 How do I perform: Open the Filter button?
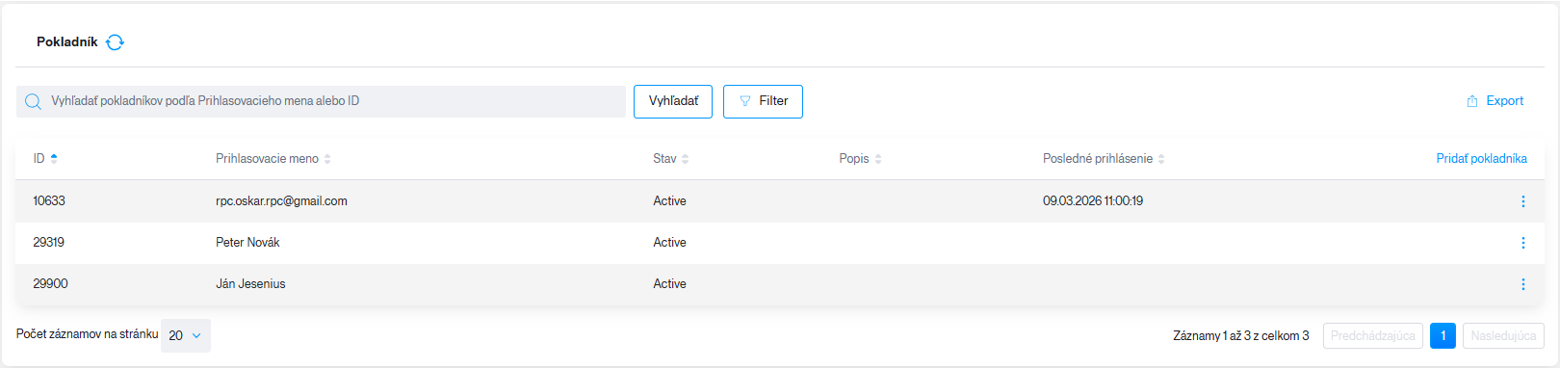[x=762, y=101]
